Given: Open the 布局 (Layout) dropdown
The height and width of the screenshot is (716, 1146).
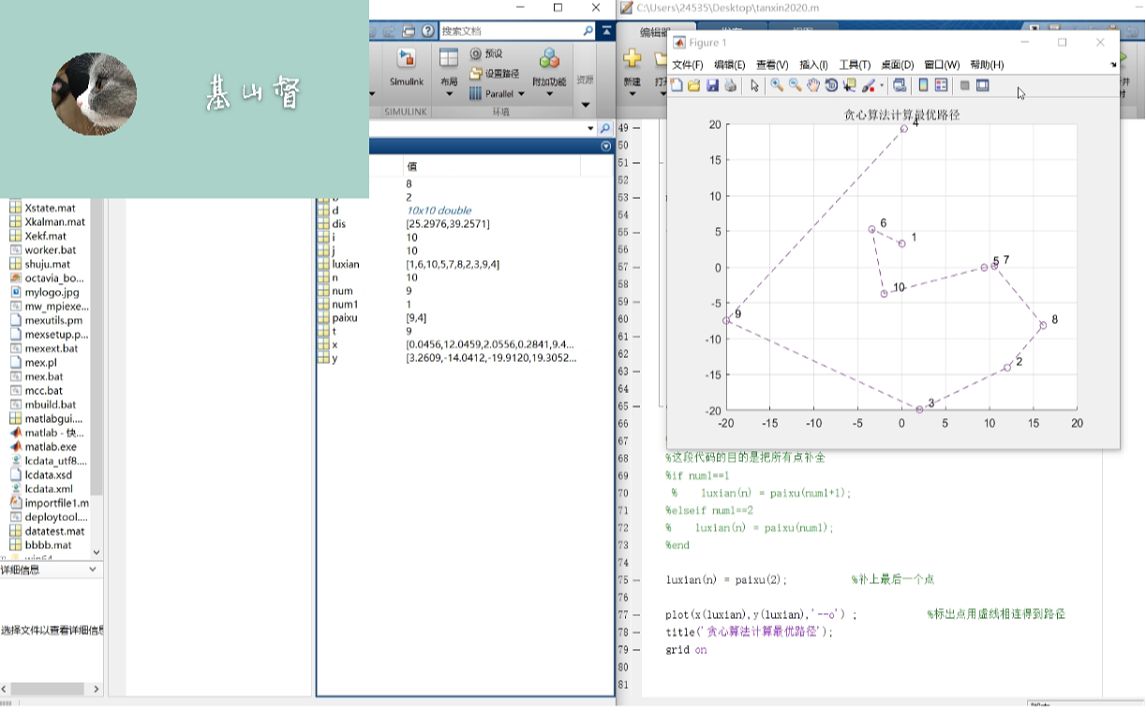Looking at the screenshot, I should click(x=450, y=85).
